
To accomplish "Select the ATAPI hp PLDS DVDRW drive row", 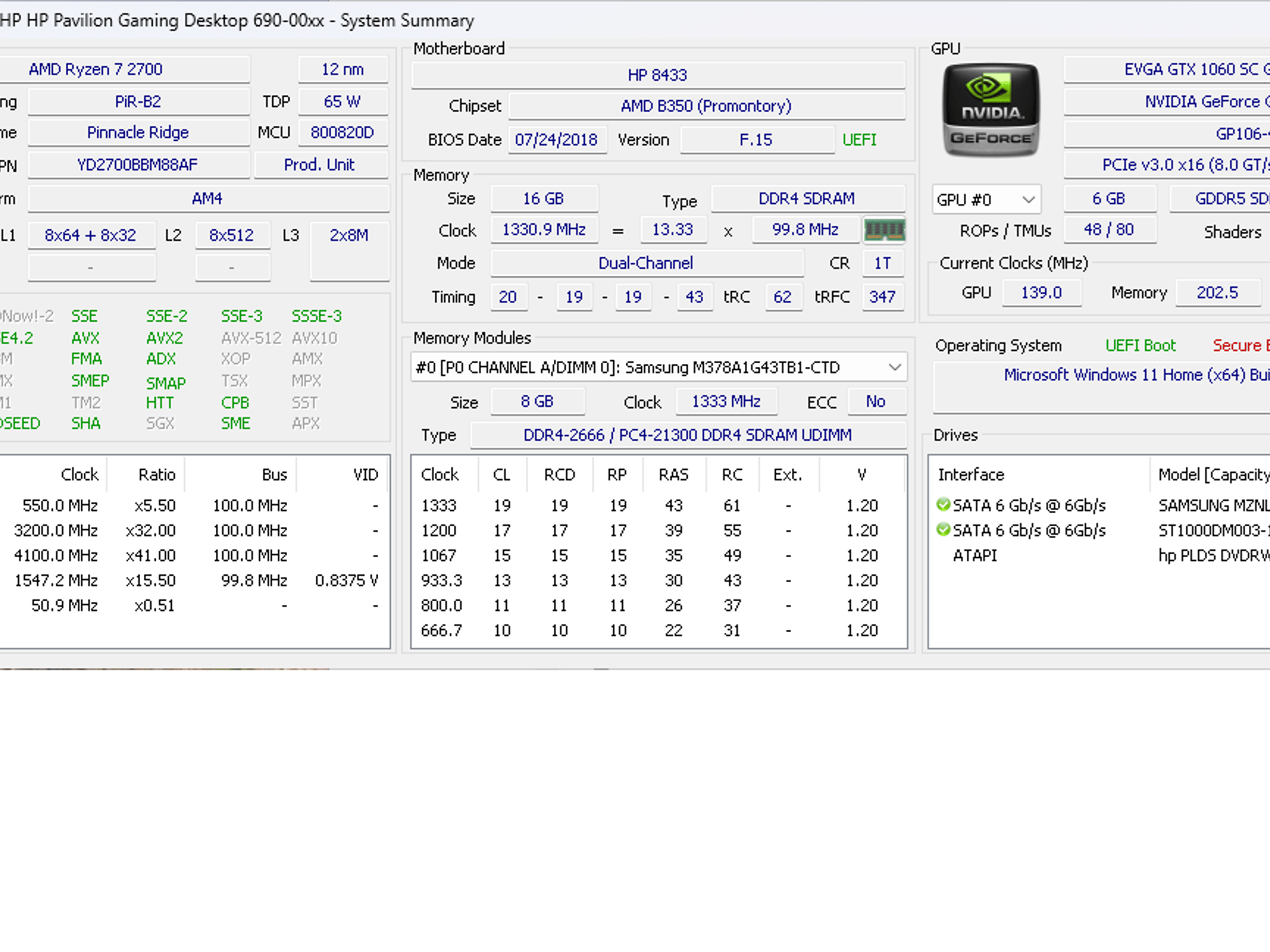I will tap(1099, 556).
